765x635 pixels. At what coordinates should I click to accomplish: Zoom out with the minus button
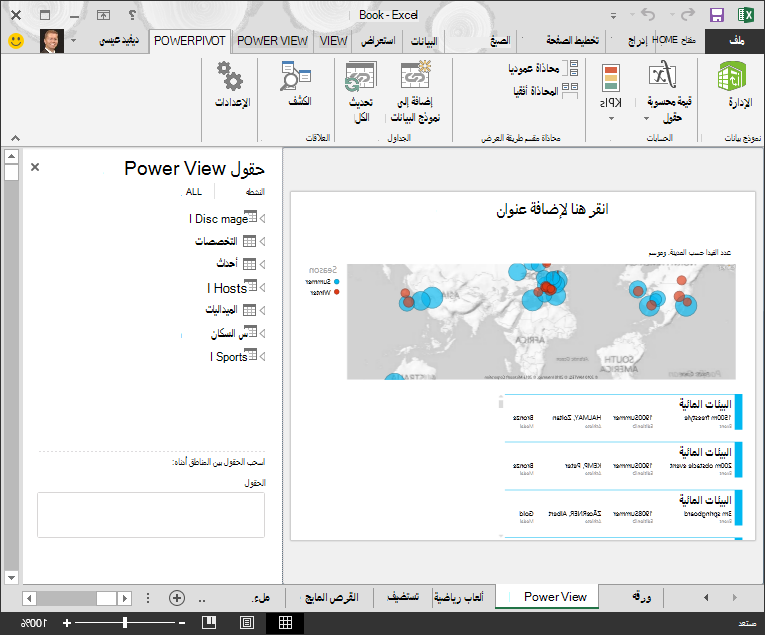pyautogui.click(x=182, y=623)
